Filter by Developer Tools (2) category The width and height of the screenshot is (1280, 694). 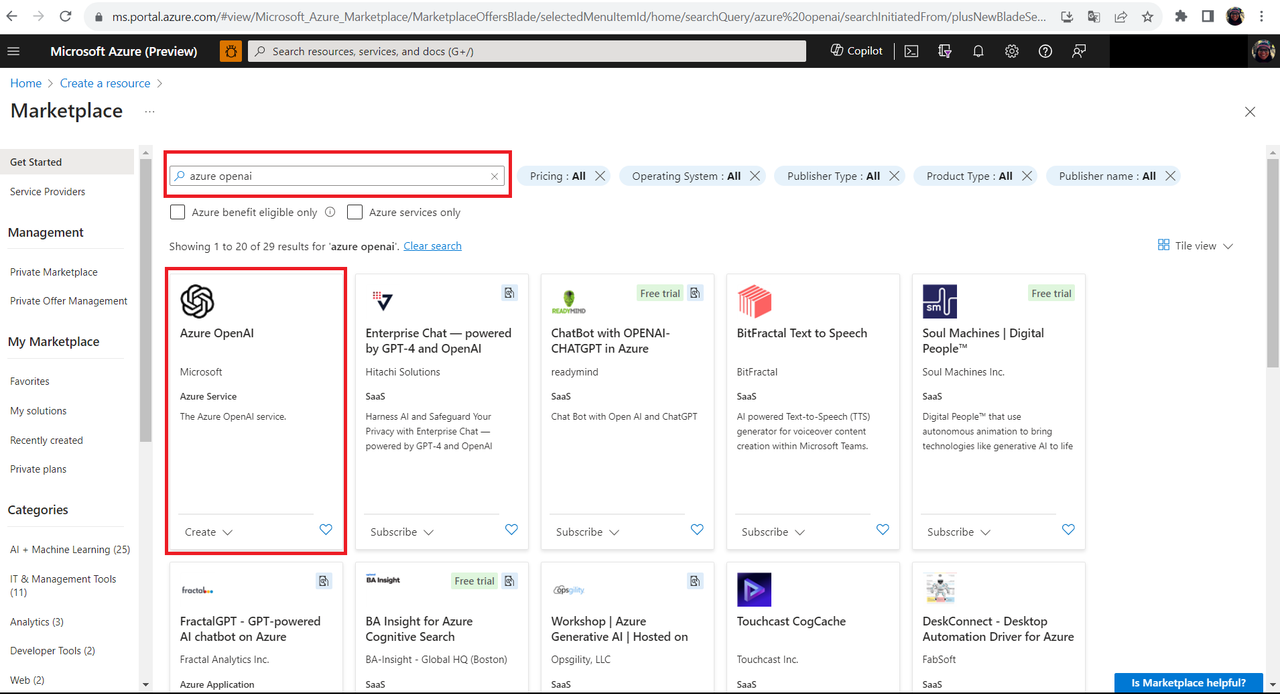53,651
